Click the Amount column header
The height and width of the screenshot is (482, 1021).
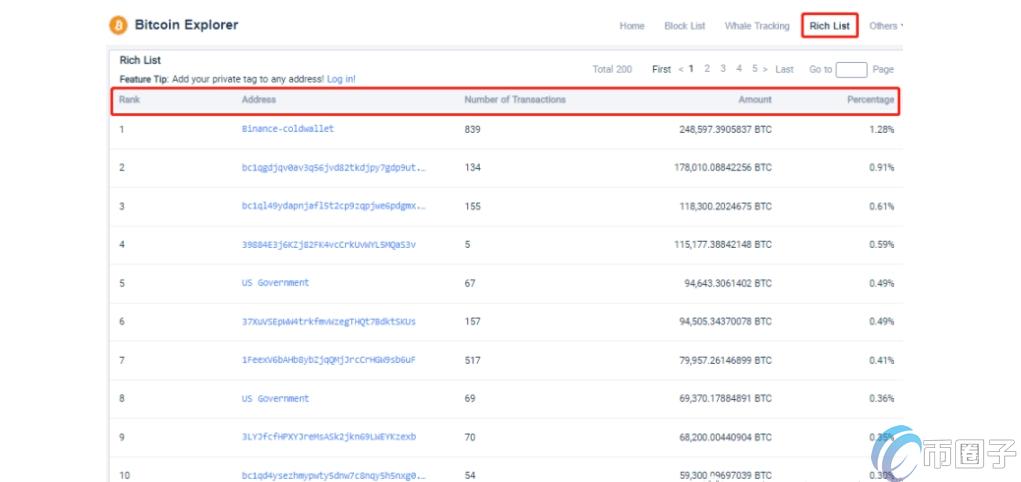pos(755,100)
